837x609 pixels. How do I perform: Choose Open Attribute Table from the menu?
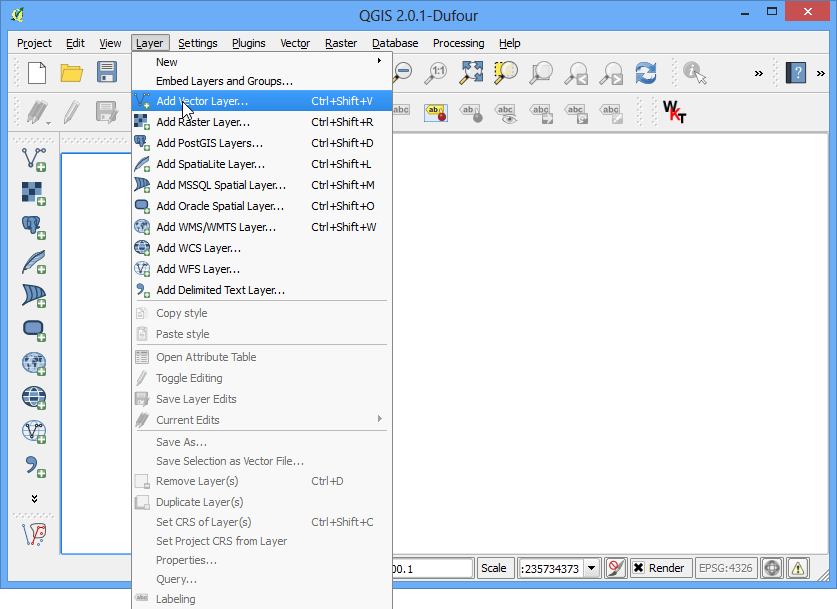coord(206,356)
